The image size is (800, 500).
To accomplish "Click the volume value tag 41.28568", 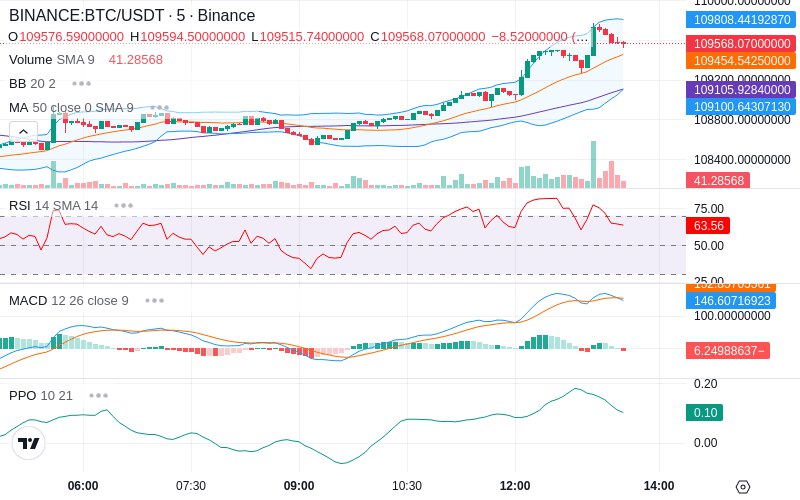I will tap(718, 181).
